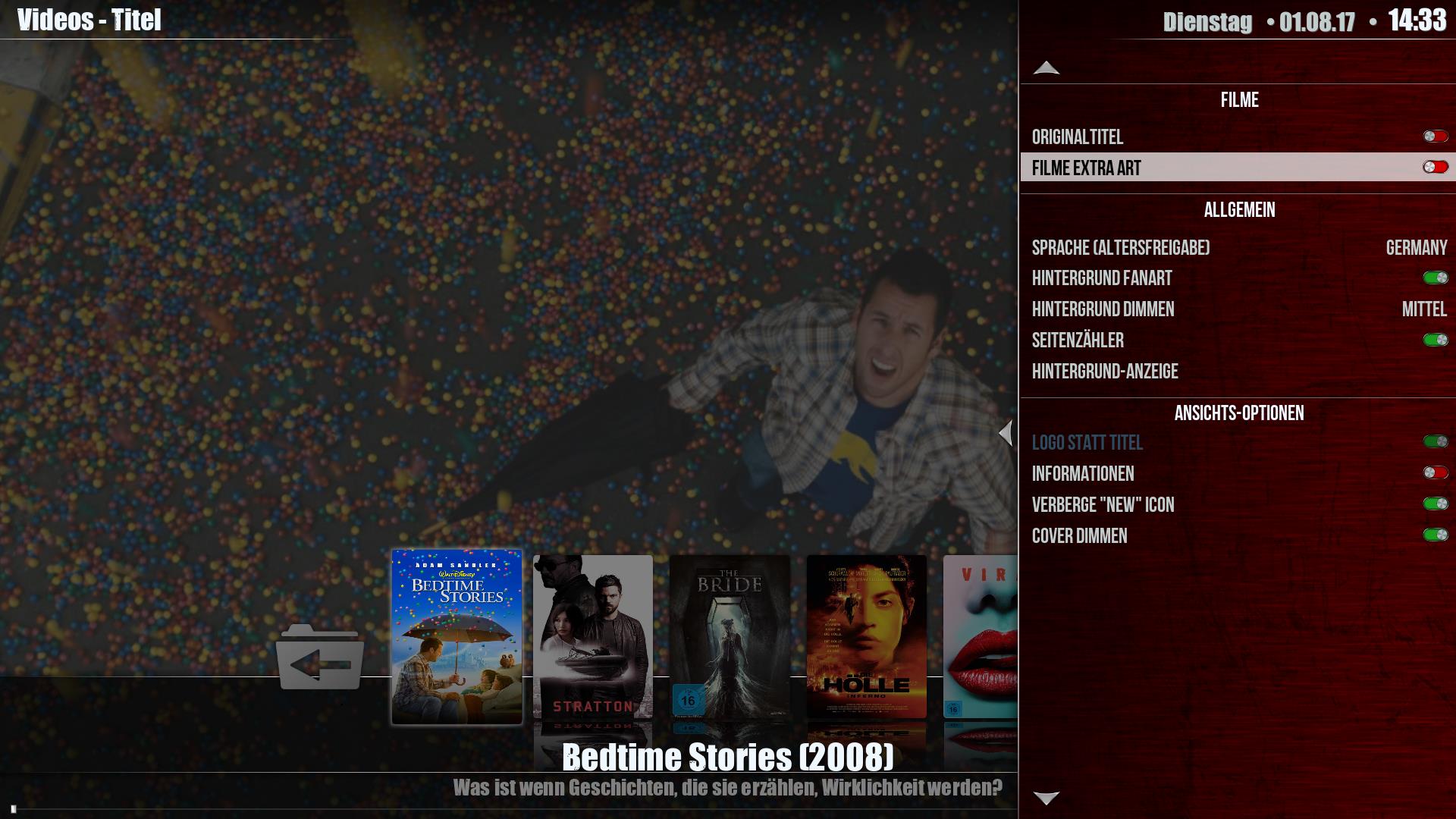Screen dimensions: 1456x819
Task: Select the Cover Dimmen row label
Action: (1080, 536)
